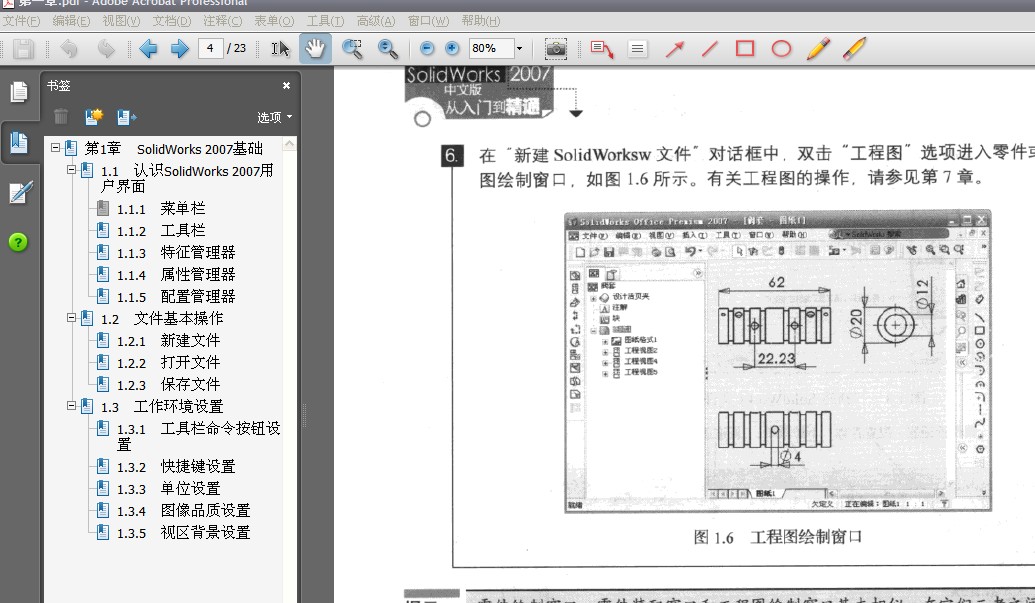
Task: Jump to bookmark 1.3.5 视区背景设置
Action: pyautogui.click(x=184, y=532)
